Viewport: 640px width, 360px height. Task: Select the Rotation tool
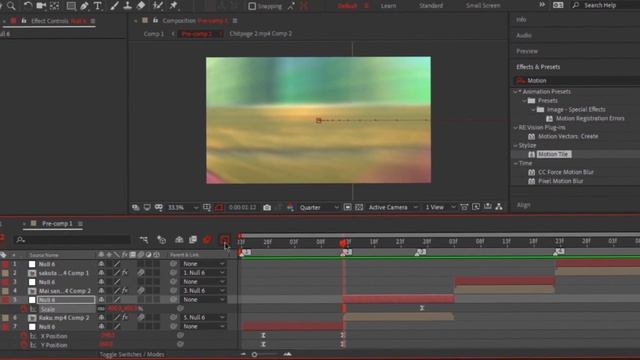pos(27,5)
